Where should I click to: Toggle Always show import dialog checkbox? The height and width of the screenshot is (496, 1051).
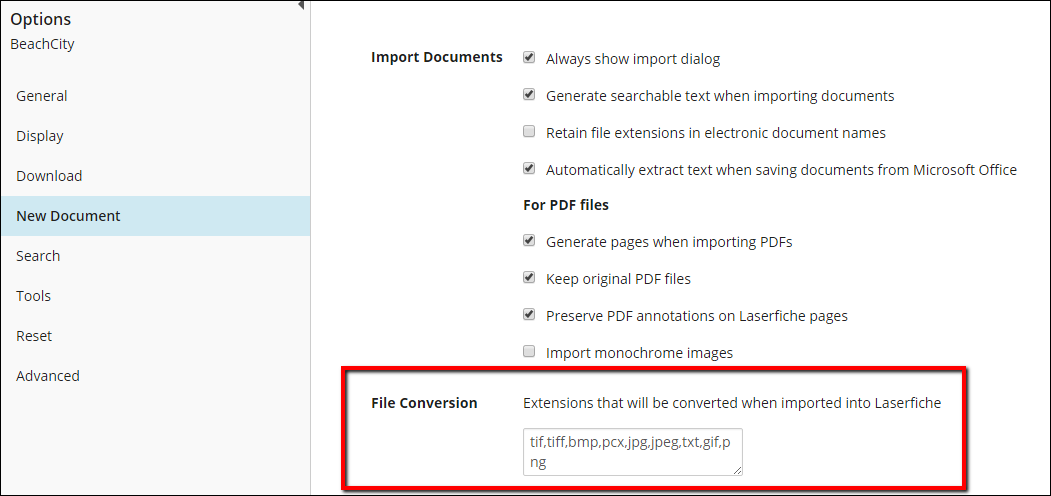[x=529, y=58]
